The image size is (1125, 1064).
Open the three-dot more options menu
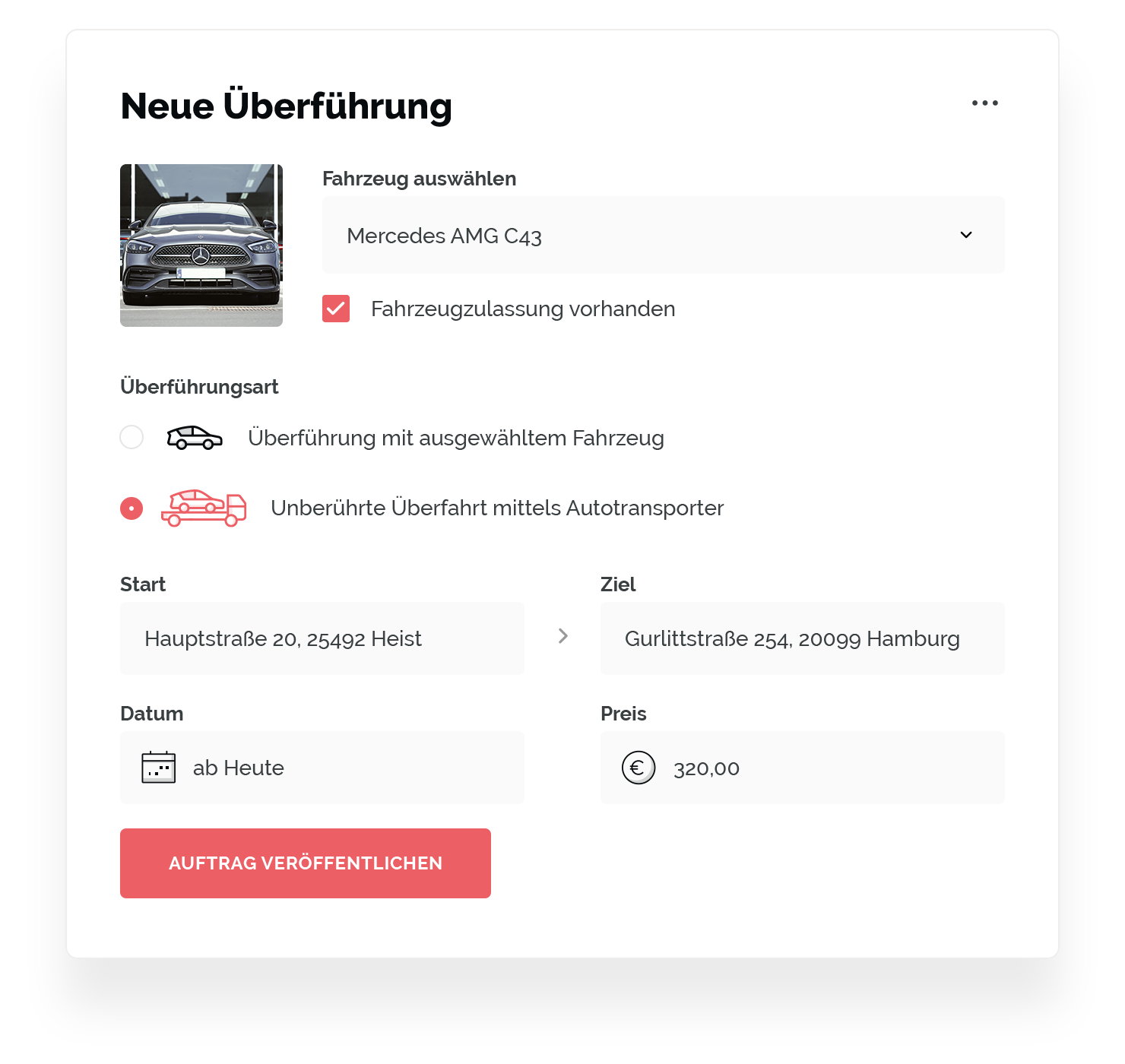(x=984, y=103)
